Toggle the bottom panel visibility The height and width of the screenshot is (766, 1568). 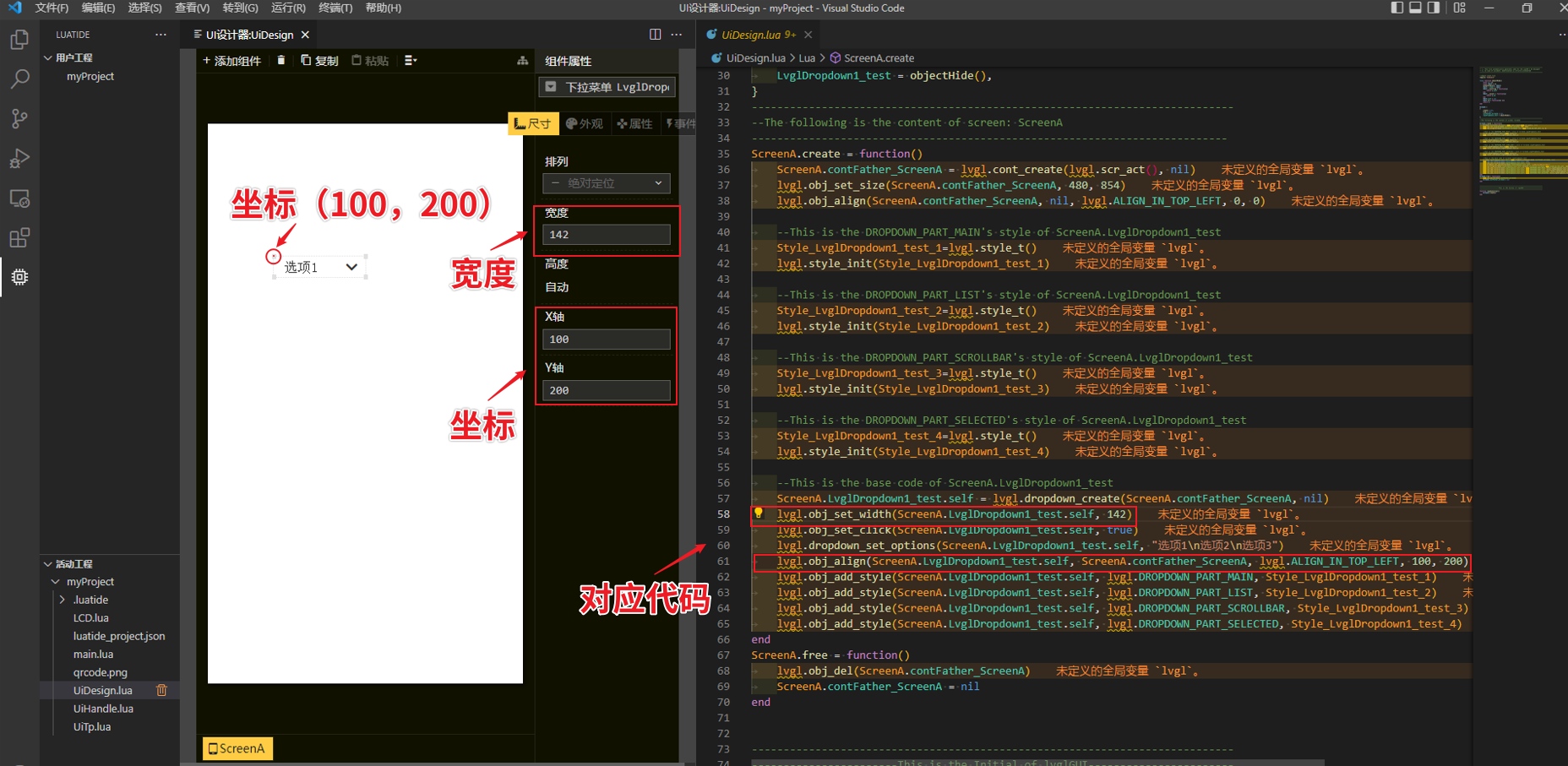pos(1414,8)
